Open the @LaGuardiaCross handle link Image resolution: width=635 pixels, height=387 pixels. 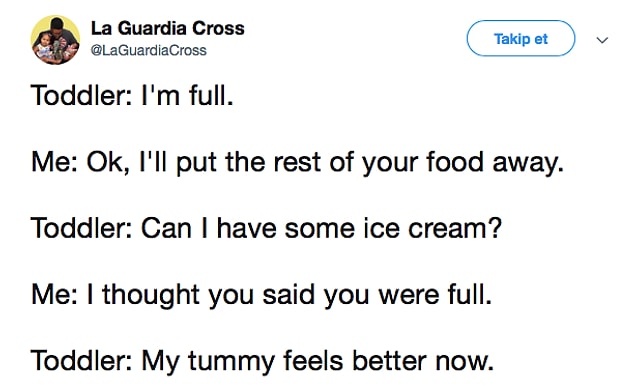click(x=149, y=51)
